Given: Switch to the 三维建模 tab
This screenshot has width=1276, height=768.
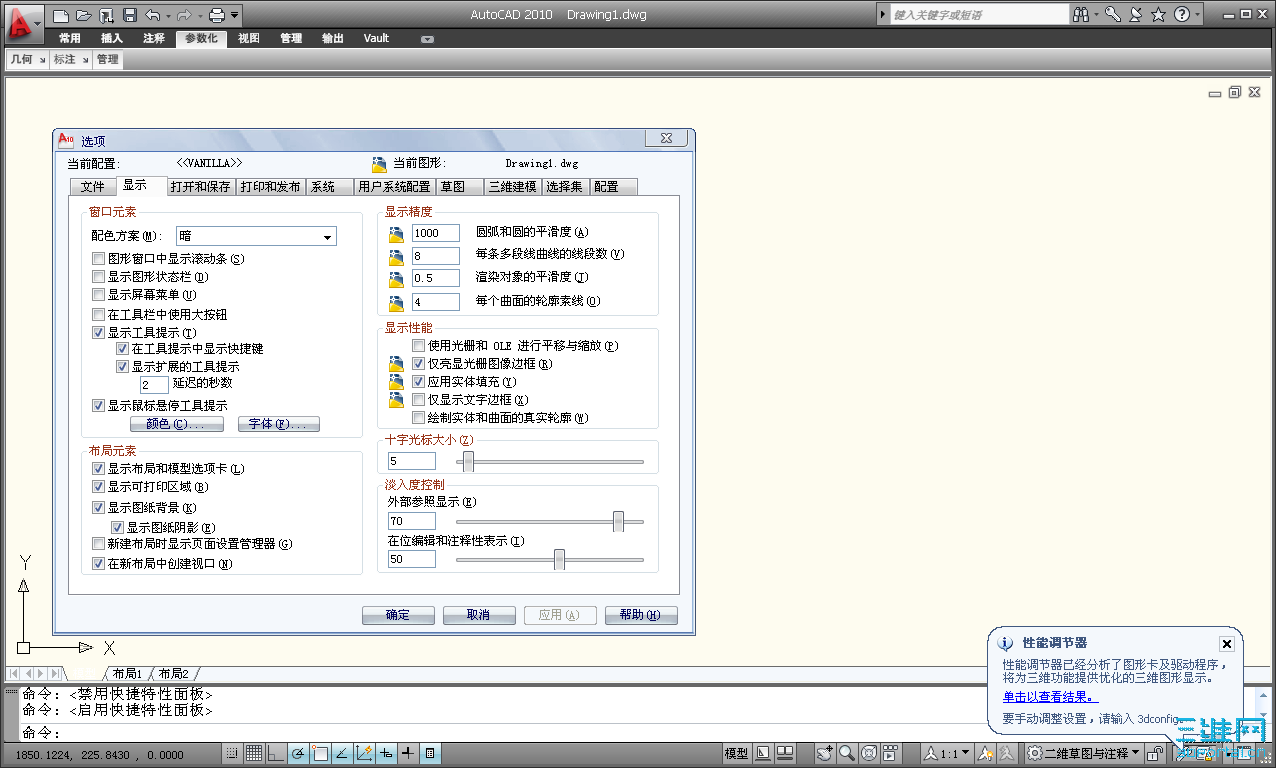Looking at the screenshot, I should (x=512, y=186).
